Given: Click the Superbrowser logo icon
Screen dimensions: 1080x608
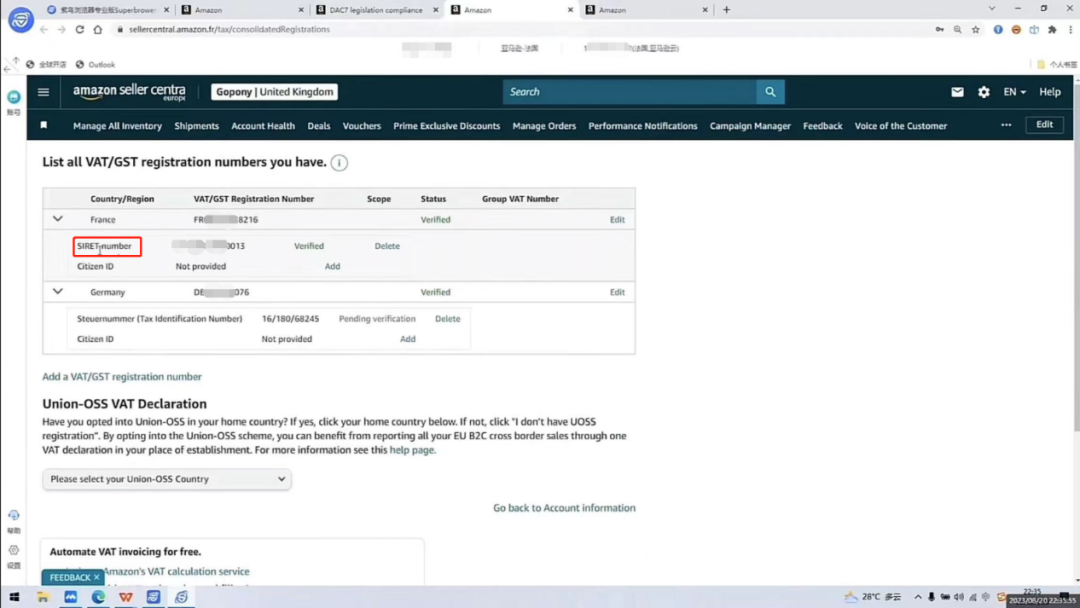Looking at the screenshot, I should pos(21,19).
